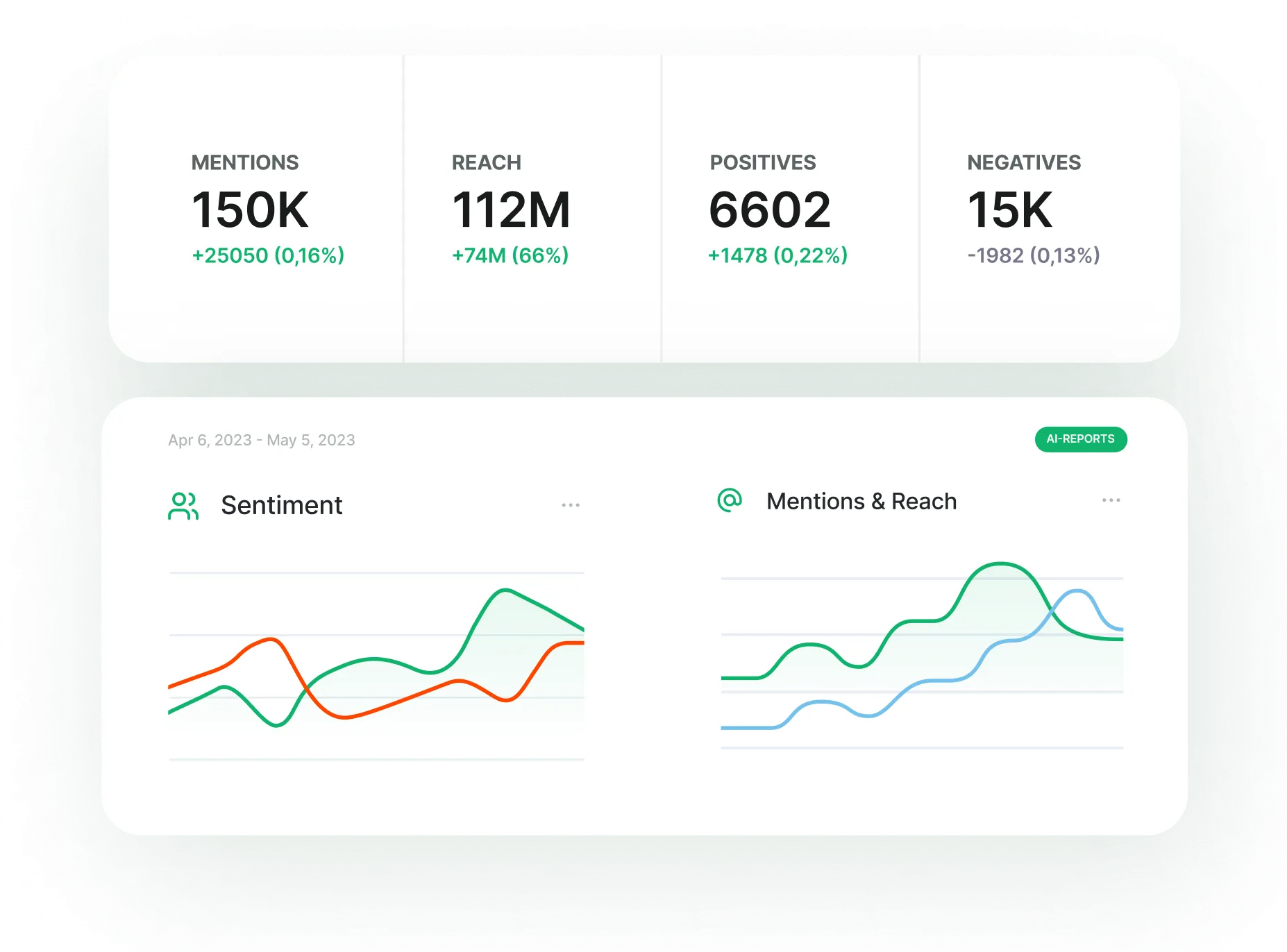
Task: Click the green AI-REPORTS badge
Action: pos(1080,439)
